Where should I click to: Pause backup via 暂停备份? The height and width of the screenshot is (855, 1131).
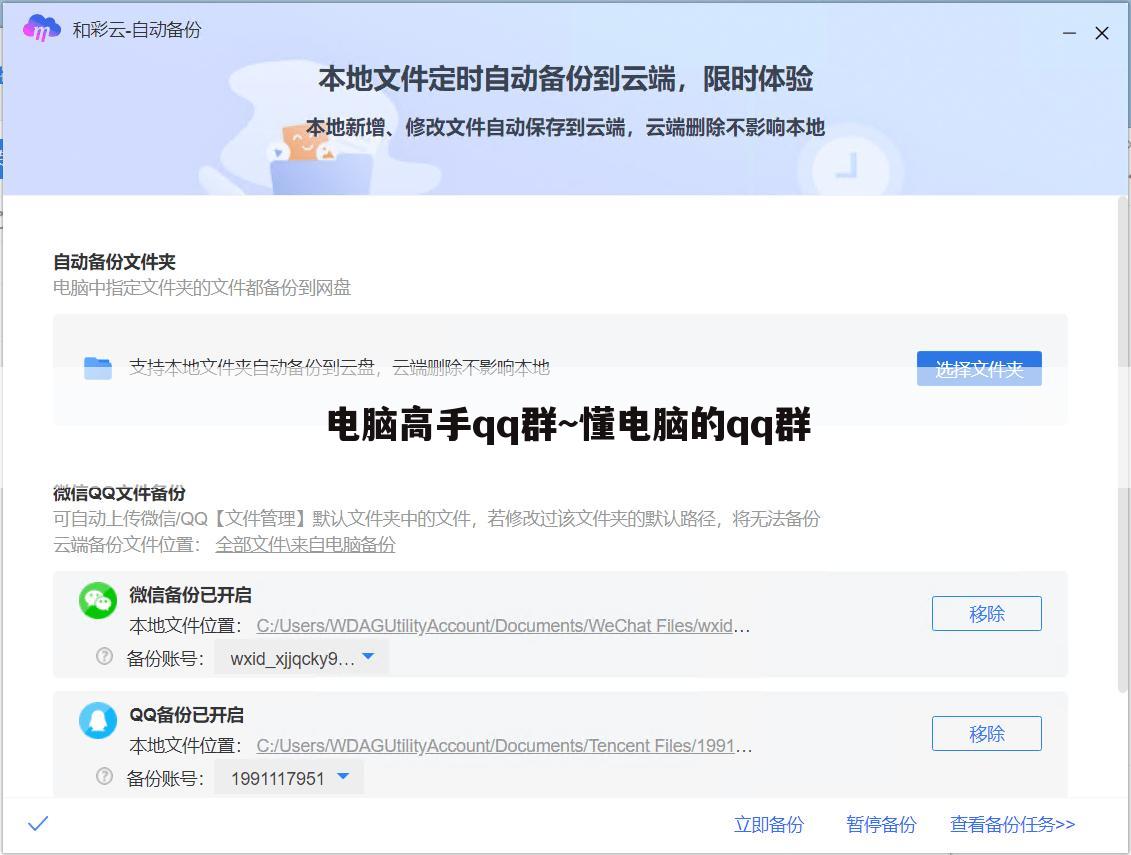click(881, 824)
